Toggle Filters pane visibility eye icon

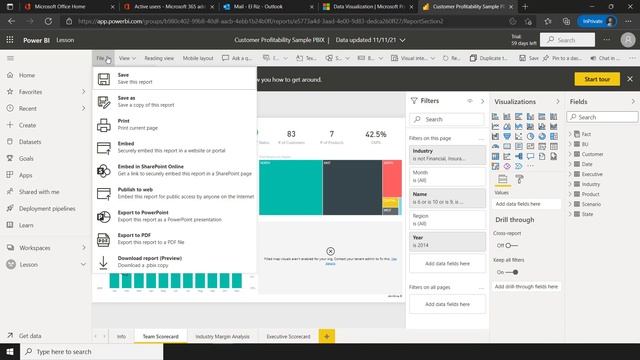tap(470, 101)
